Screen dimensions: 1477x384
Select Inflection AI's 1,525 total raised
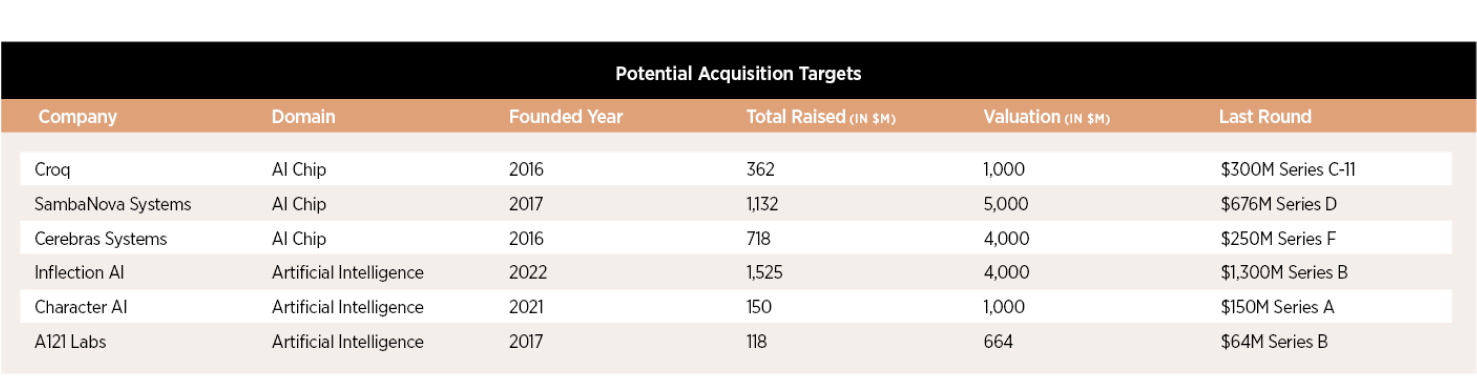766,272
